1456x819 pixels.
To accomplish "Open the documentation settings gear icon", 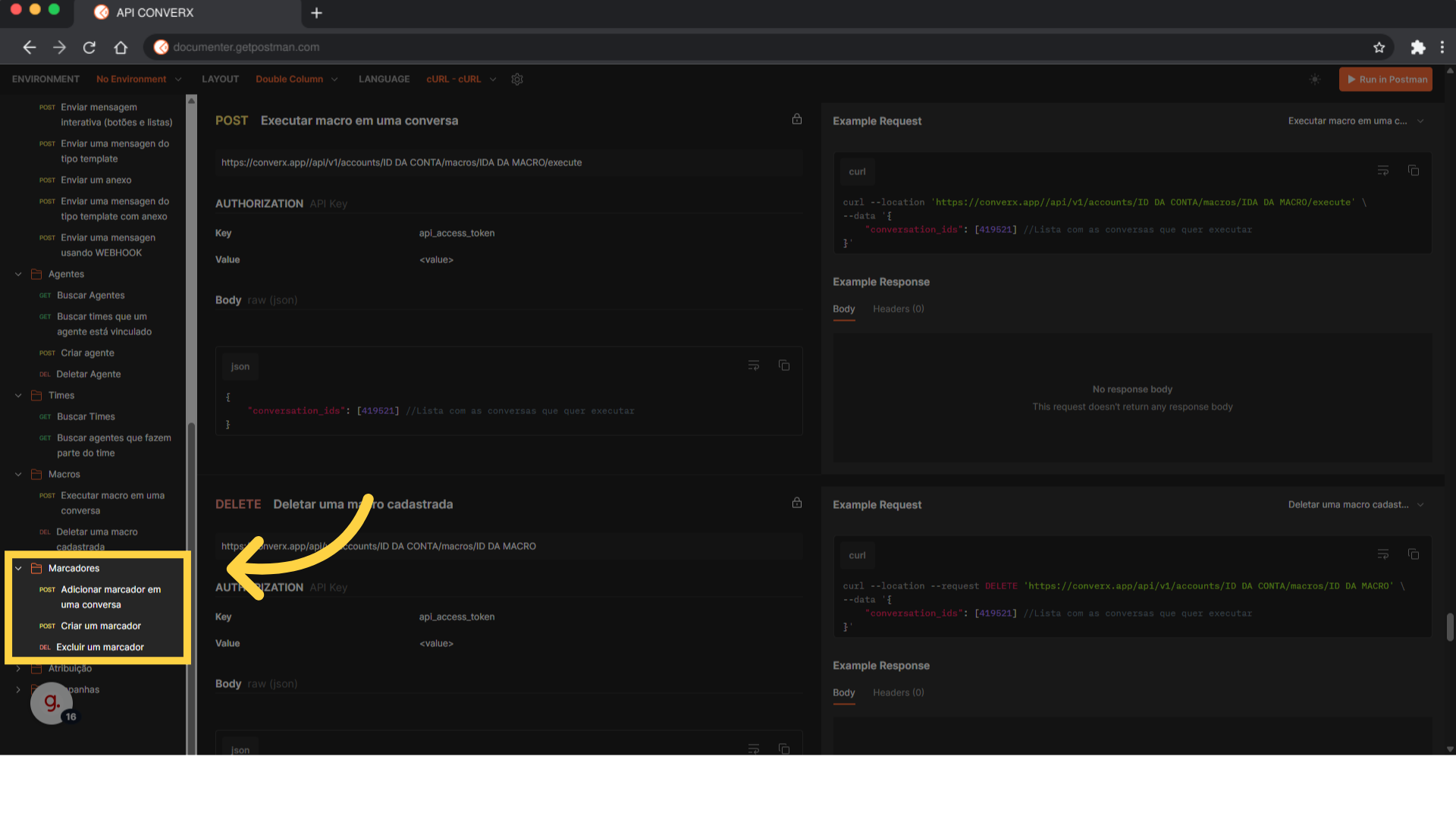I will pyautogui.click(x=517, y=79).
